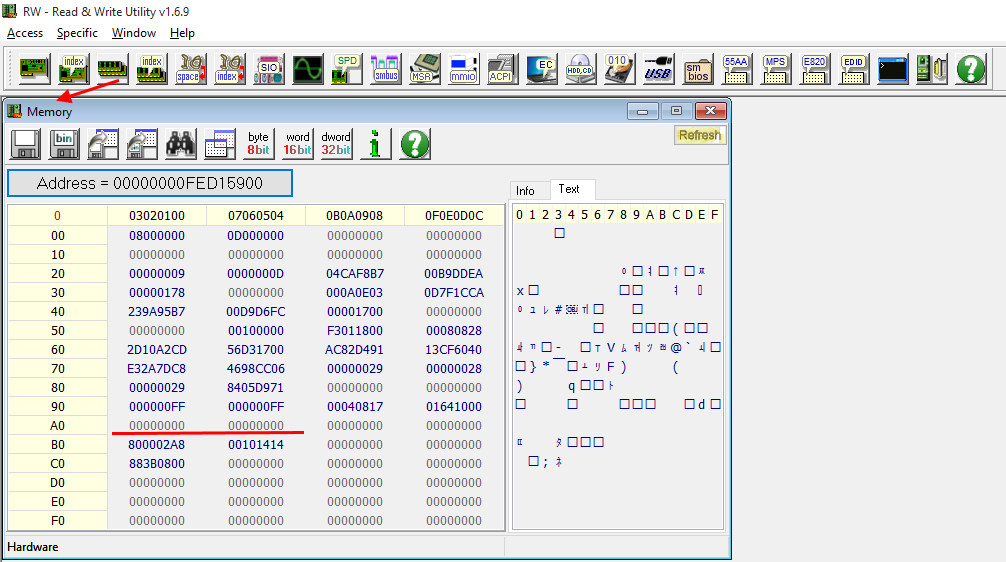
Task: Open the PCI index access icon
Action: pos(74,69)
